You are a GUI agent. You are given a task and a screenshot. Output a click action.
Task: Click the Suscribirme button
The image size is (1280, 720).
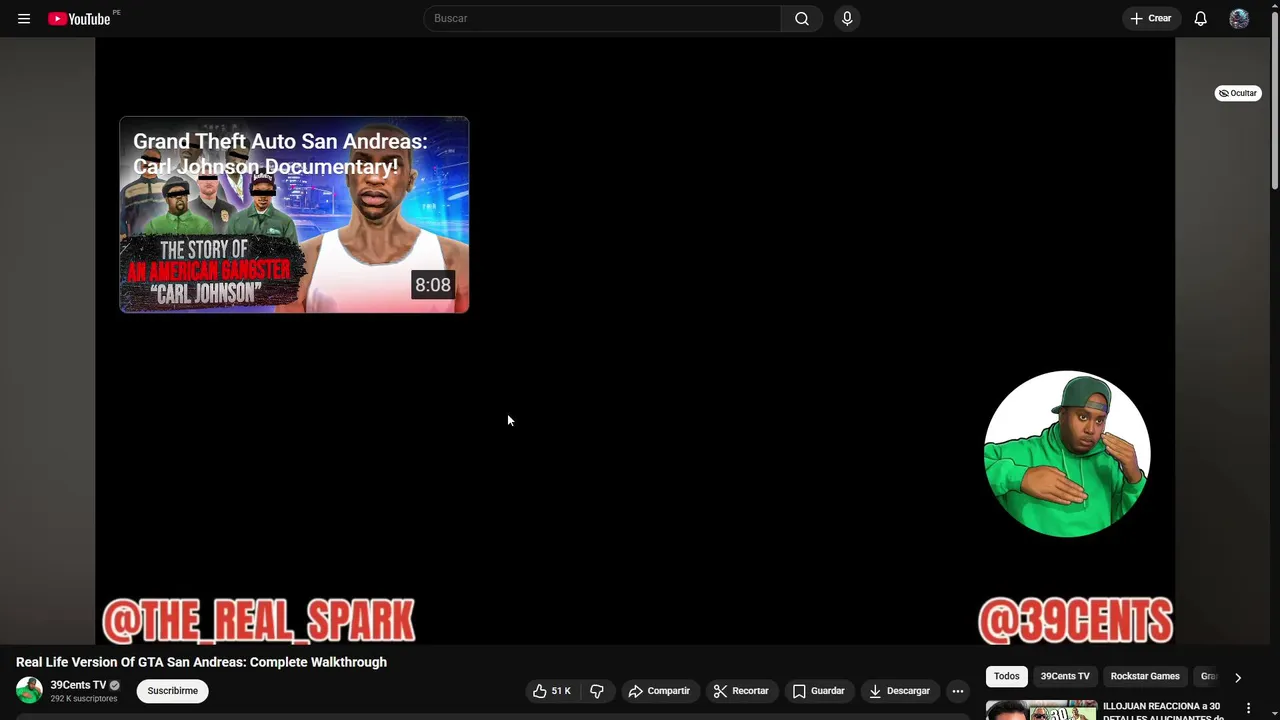click(172, 691)
